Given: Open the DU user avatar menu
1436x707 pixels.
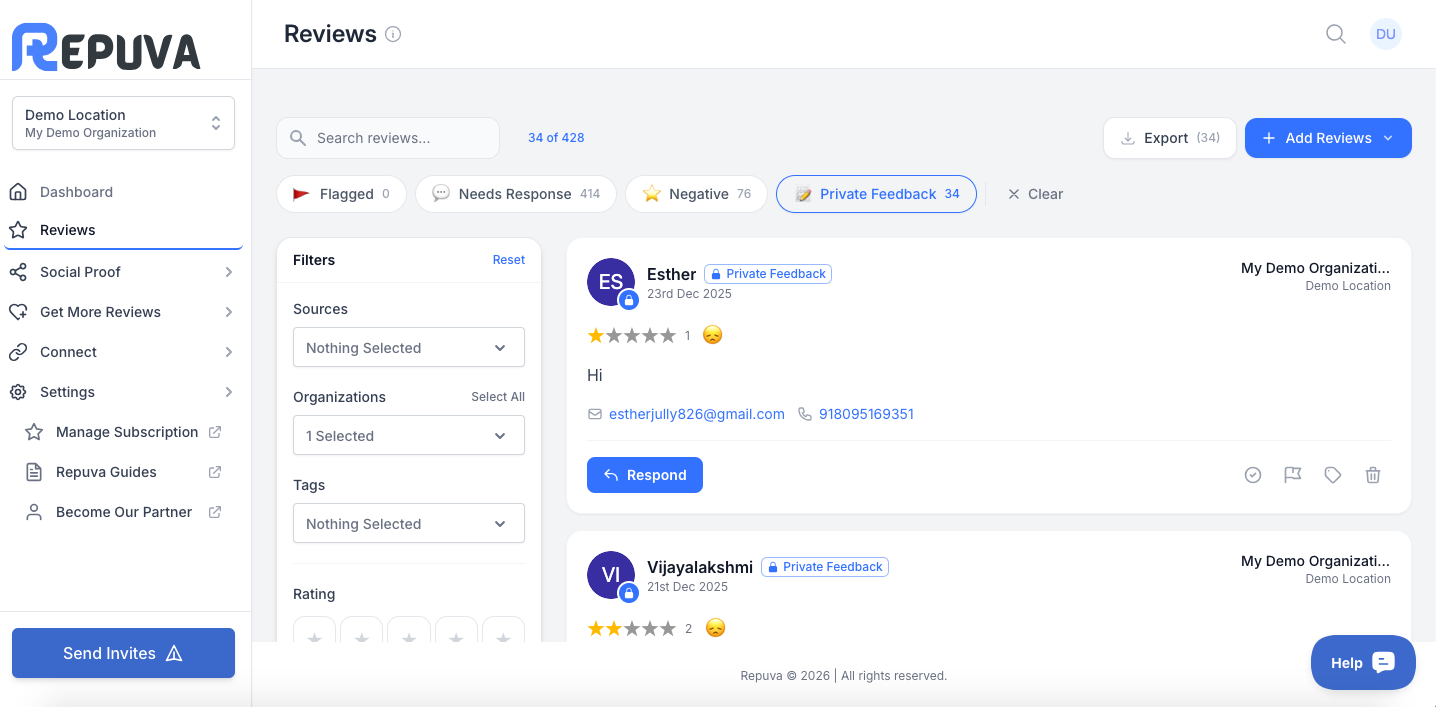Looking at the screenshot, I should coord(1385,34).
